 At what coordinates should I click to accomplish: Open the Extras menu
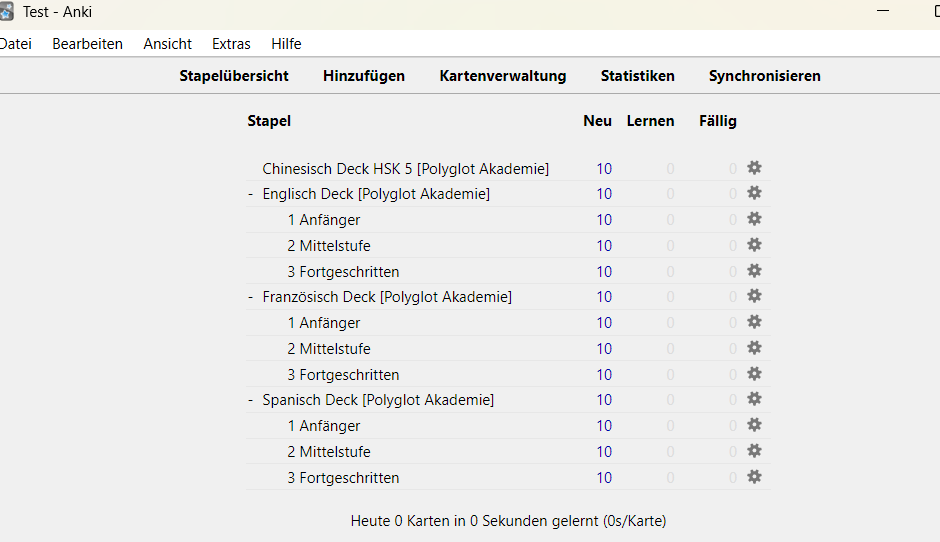click(231, 44)
